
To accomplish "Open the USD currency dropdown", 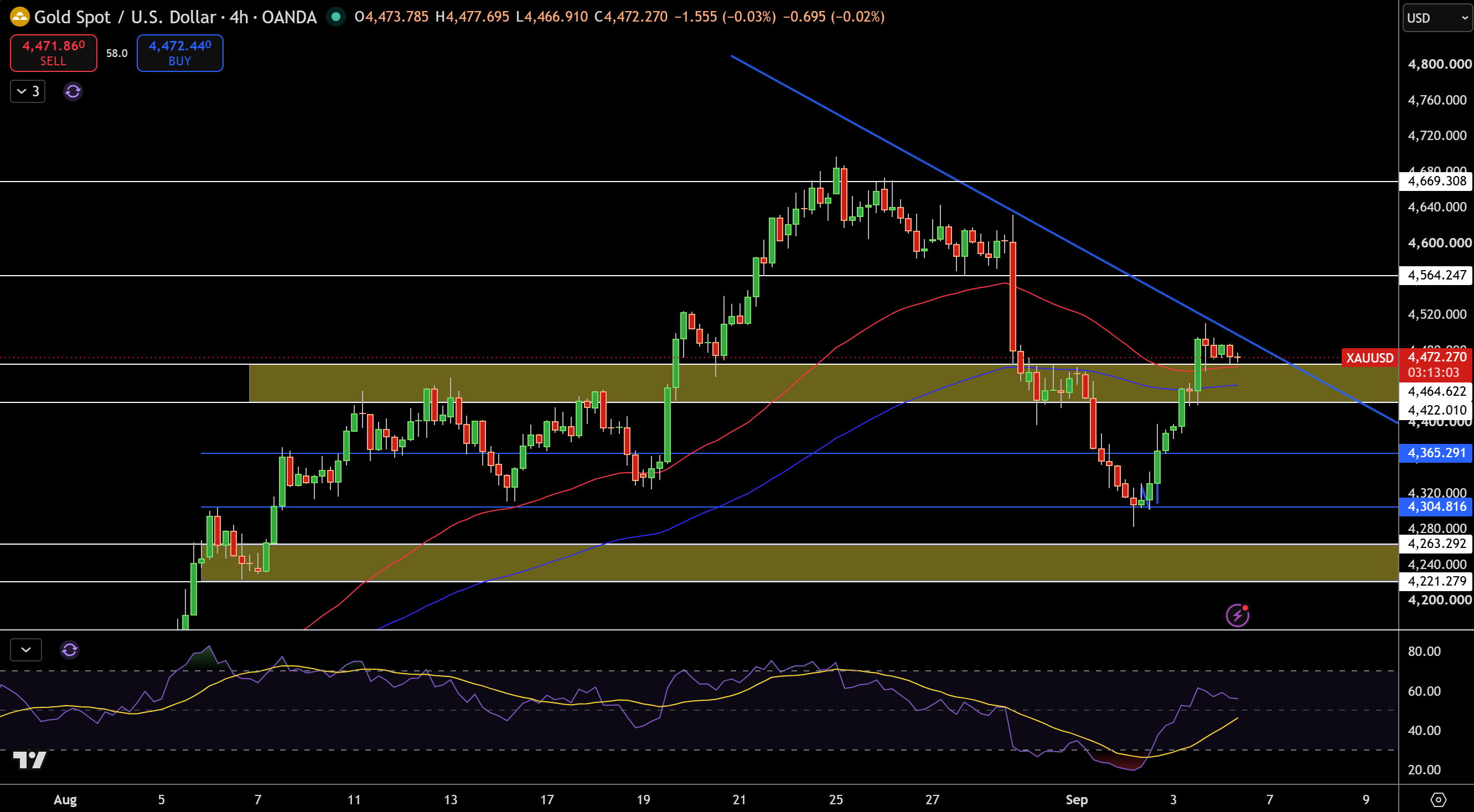I will pyautogui.click(x=1437, y=18).
